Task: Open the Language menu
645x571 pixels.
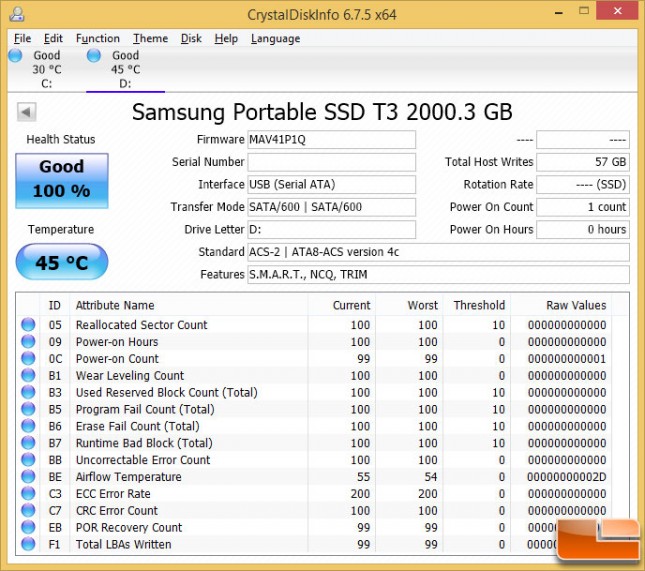Action: coord(276,39)
